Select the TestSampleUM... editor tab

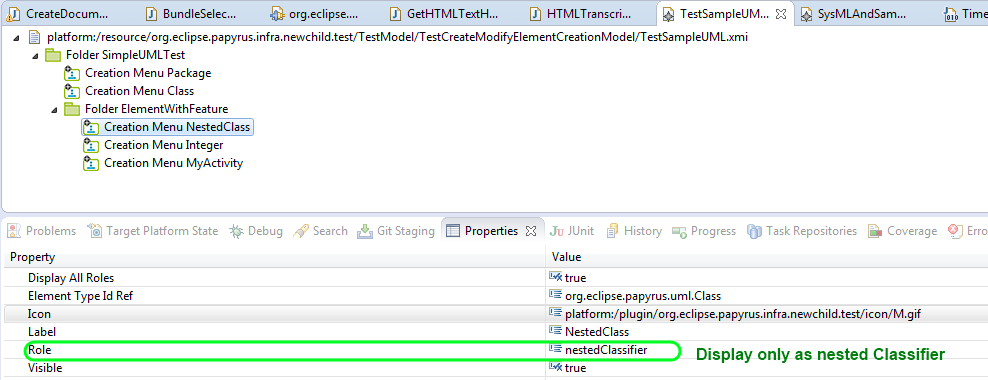pos(724,13)
